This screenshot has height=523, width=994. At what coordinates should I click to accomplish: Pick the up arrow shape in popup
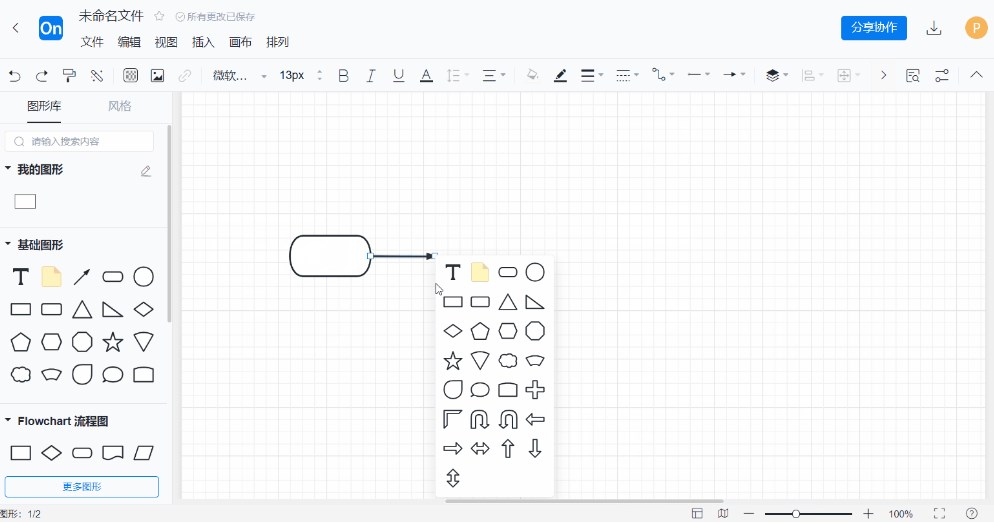pos(508,449)
